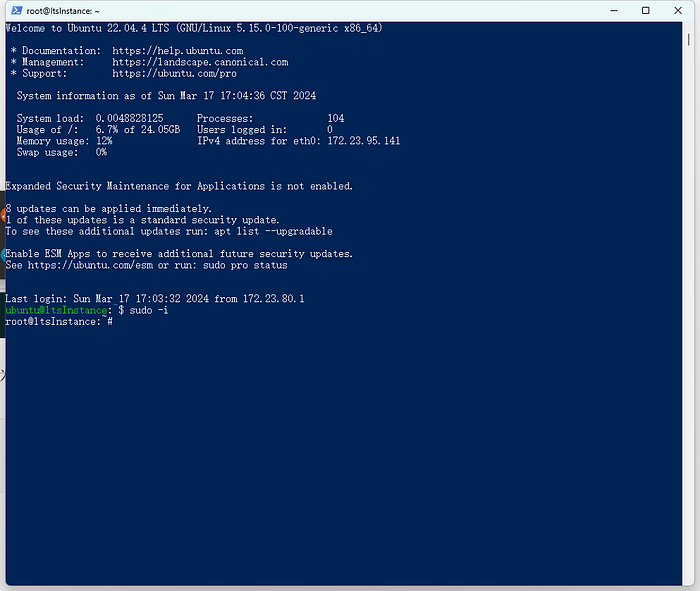Click the memory usage value 12%

pyautogui.click(x=104, y=141)
